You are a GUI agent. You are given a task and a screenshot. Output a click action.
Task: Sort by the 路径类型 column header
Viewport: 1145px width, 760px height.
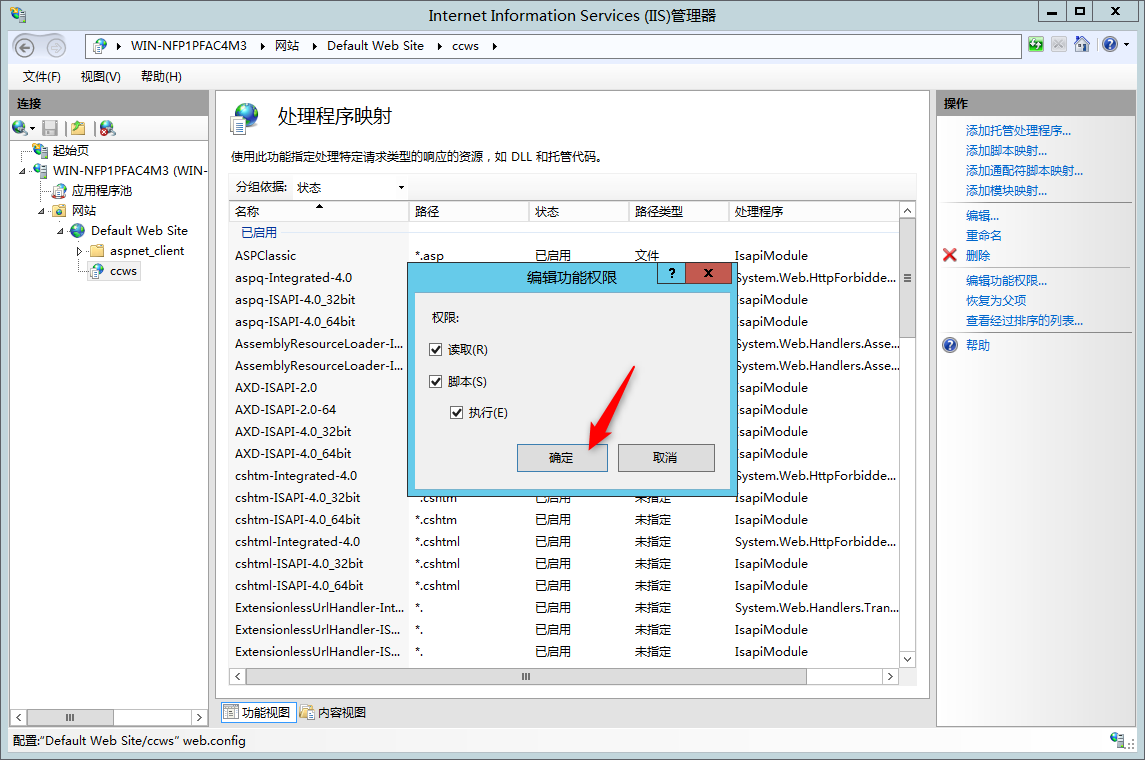click(678, 212)
